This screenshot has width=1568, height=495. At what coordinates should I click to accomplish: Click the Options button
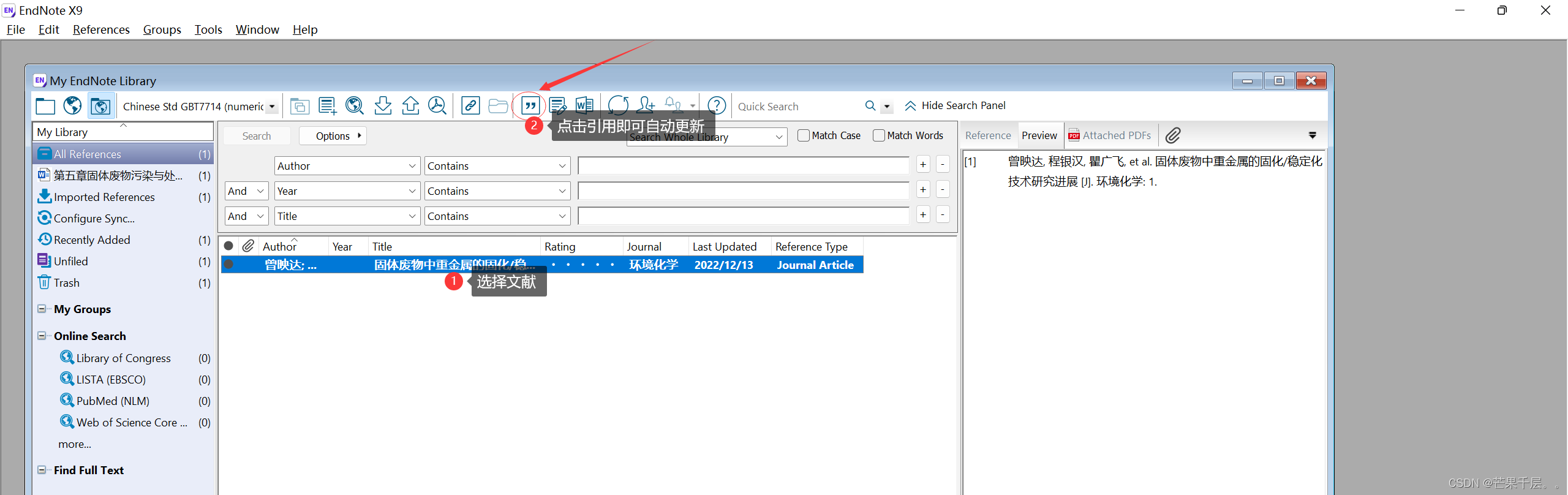[333, 136]
